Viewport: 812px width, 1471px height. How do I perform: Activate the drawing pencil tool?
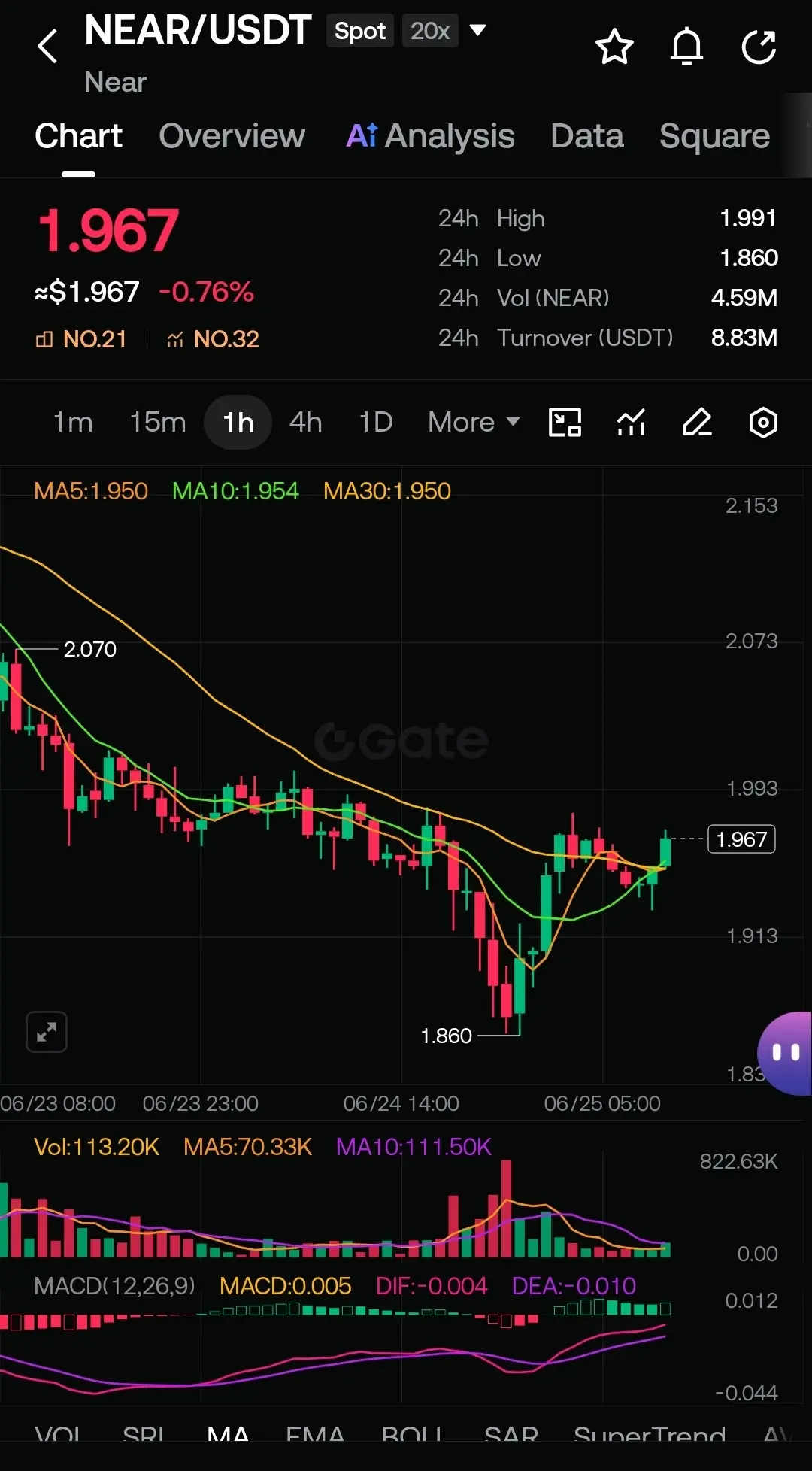697,423
